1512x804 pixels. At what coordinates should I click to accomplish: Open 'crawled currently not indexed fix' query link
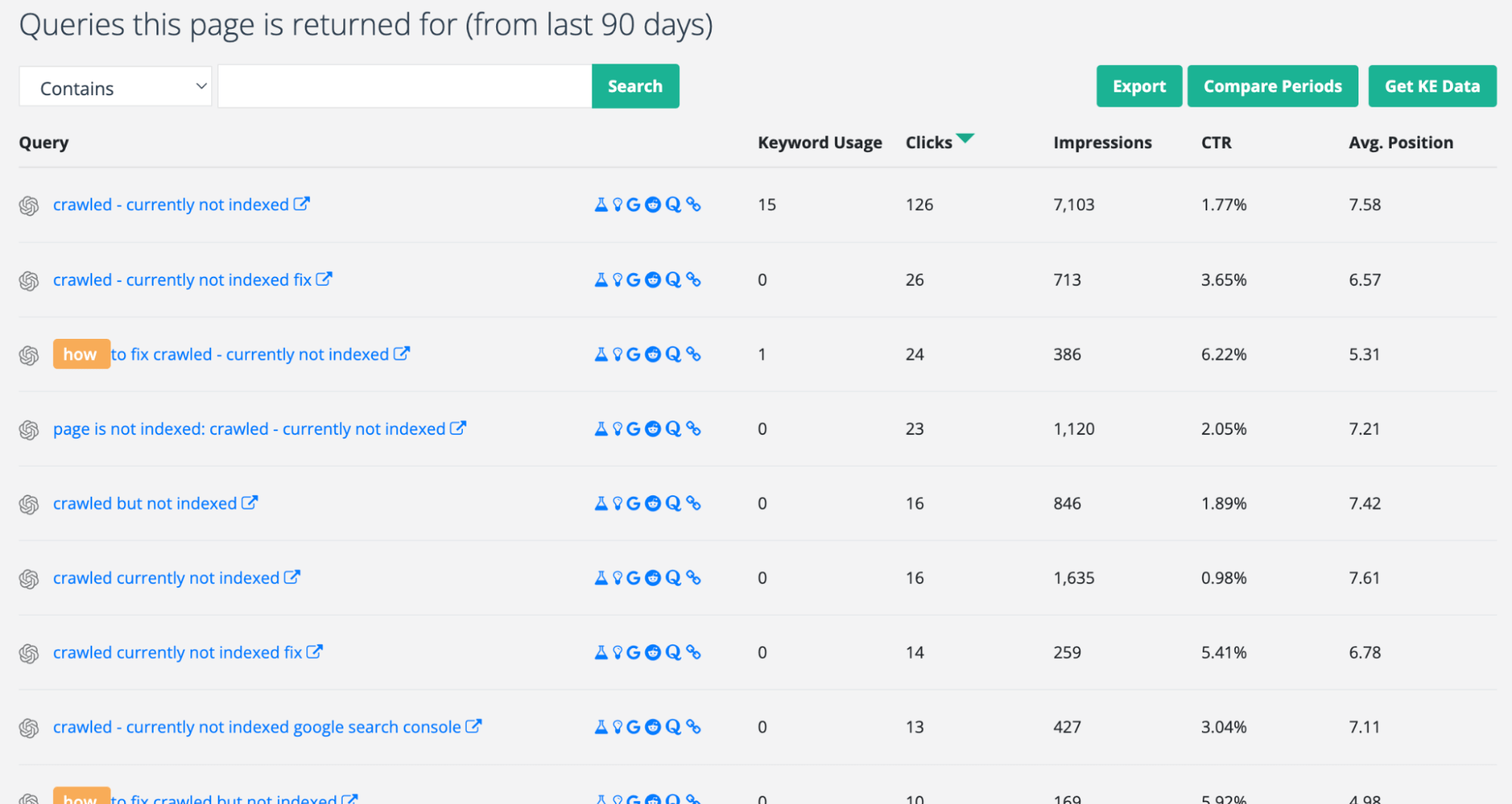[177, 653]
